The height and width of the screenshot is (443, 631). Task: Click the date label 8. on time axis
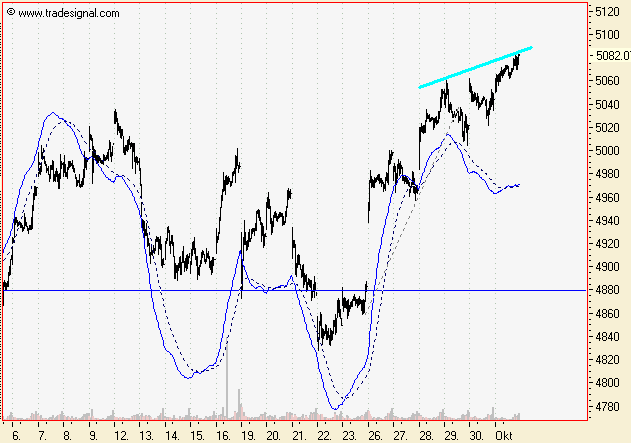(68, 436)
